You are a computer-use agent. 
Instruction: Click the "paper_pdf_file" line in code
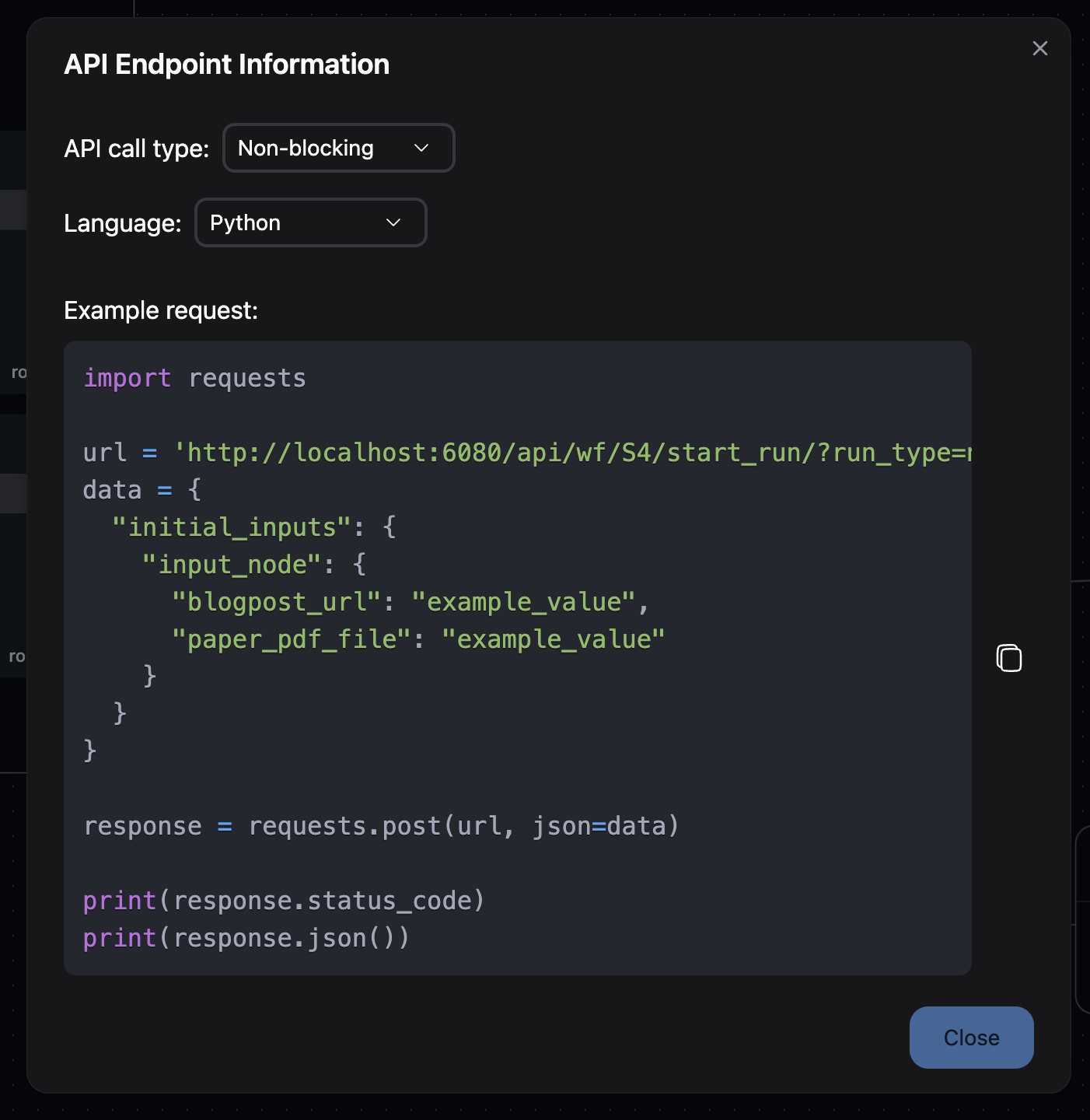(418, 639)
